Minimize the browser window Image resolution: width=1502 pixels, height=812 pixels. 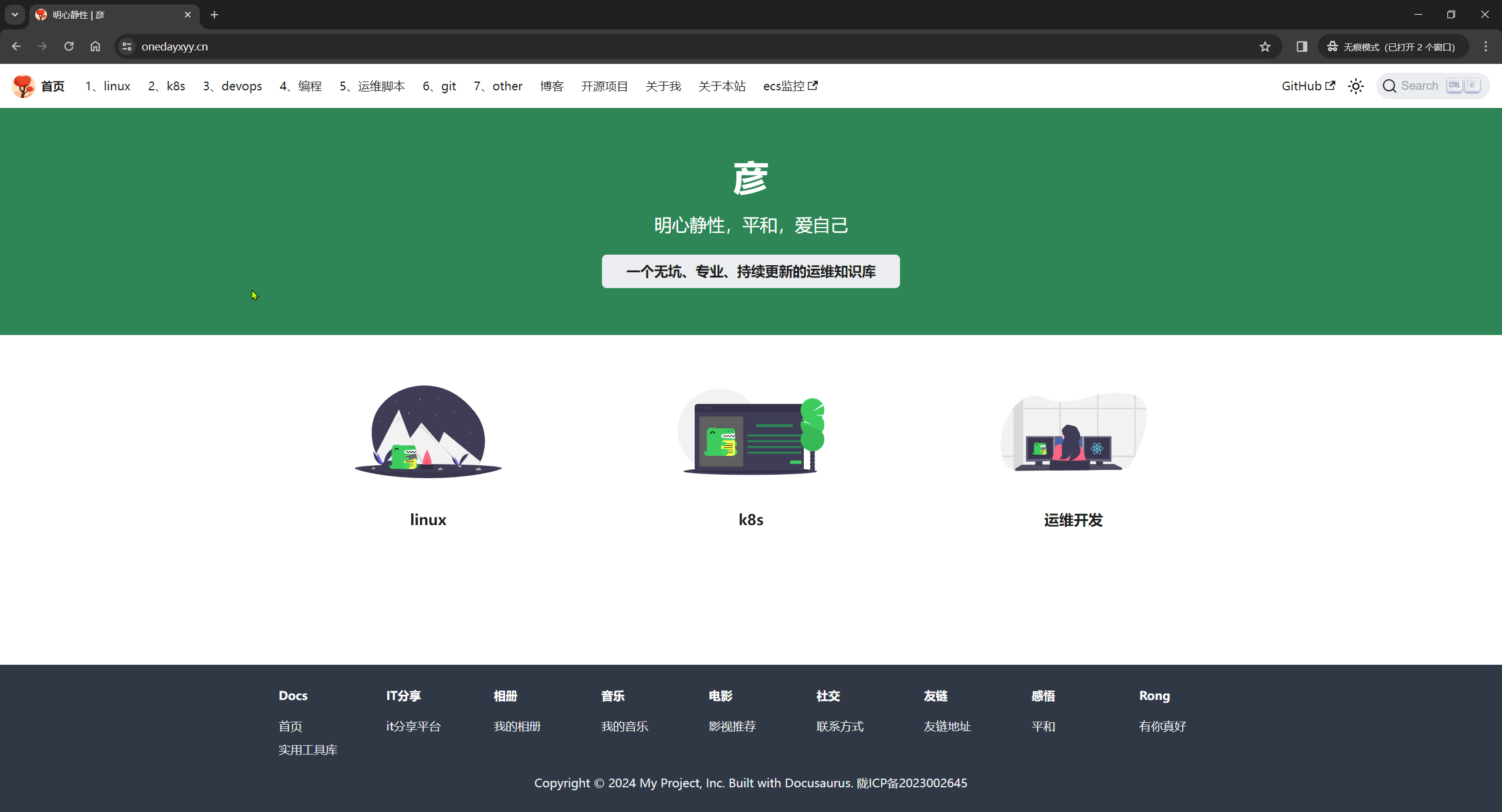[x=1419, y=15]
